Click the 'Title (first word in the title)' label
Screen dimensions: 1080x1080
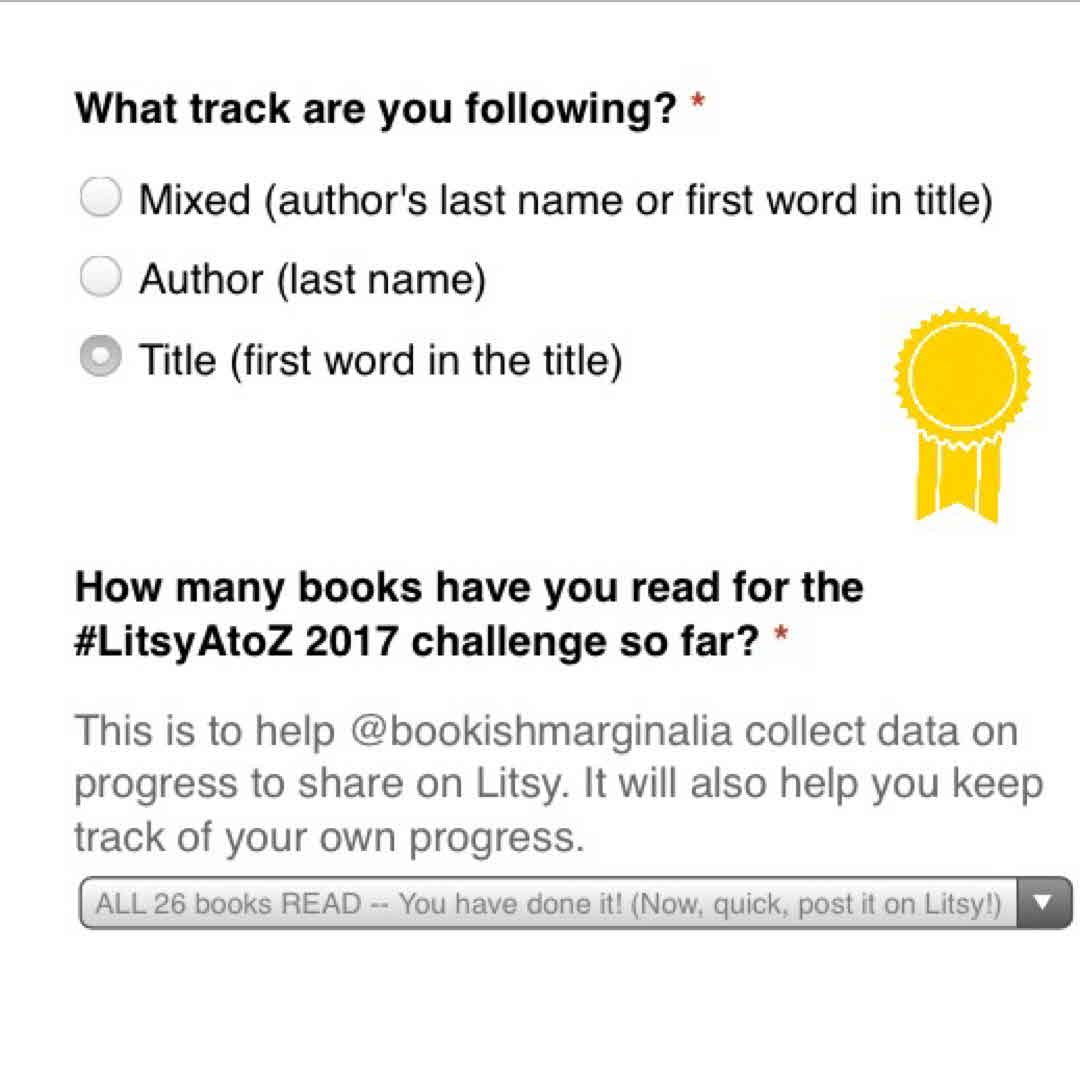[380, 360]
